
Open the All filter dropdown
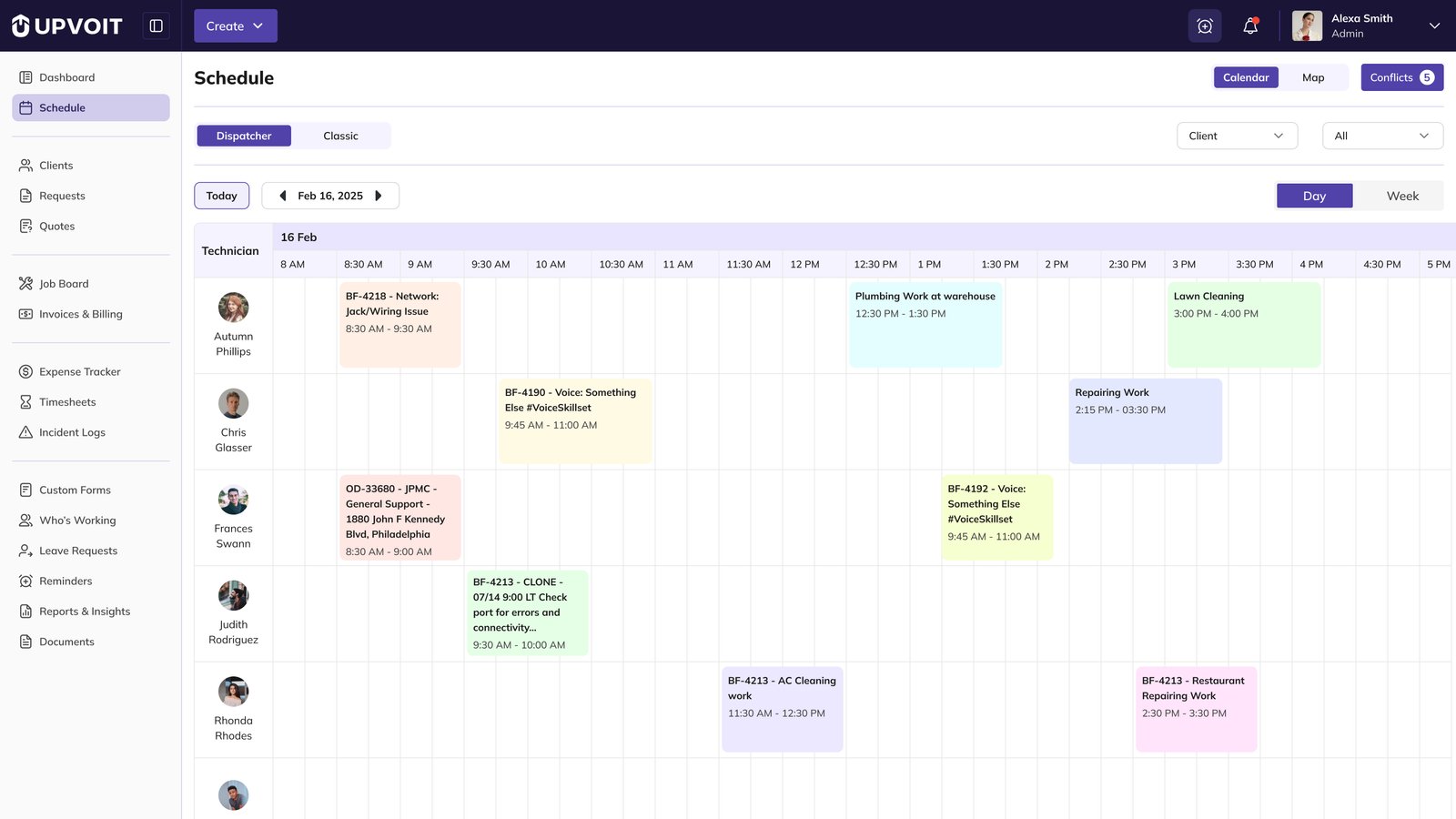[x=1381, y=136]
